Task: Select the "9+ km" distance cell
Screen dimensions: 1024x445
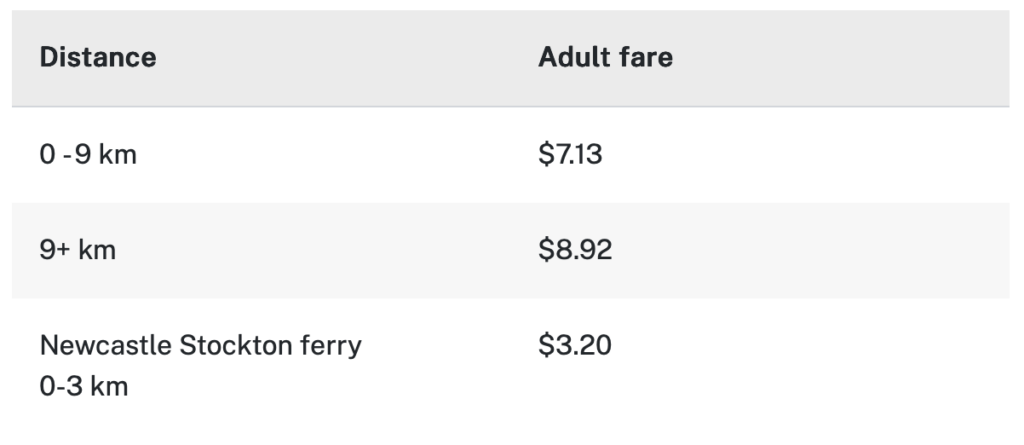Action: [78, 250]
